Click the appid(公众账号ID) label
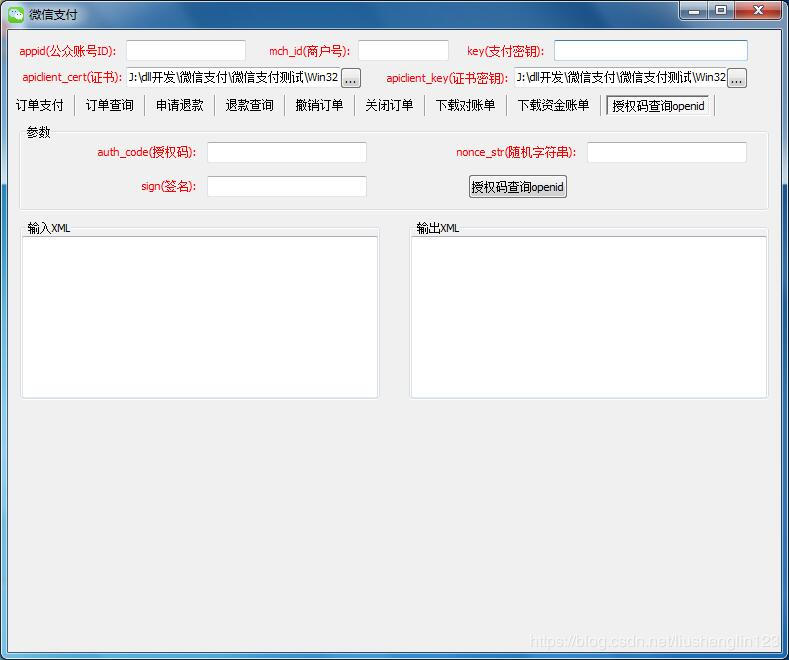The width and height of the screenshot is (789, 660). [x=67, y=51]
